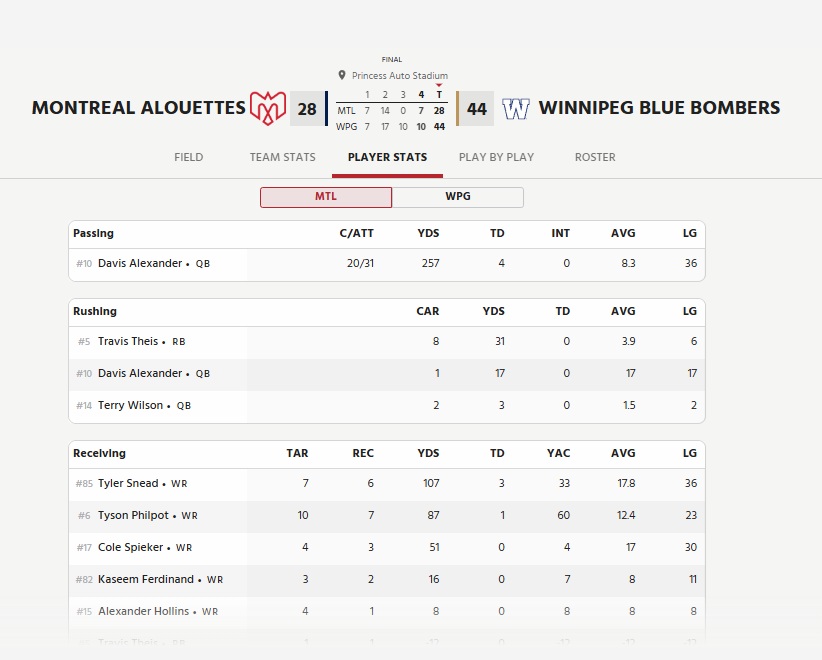The image size is (822, 660).
Task: Open Cole Spieker player row
Action: click(387, 548)
